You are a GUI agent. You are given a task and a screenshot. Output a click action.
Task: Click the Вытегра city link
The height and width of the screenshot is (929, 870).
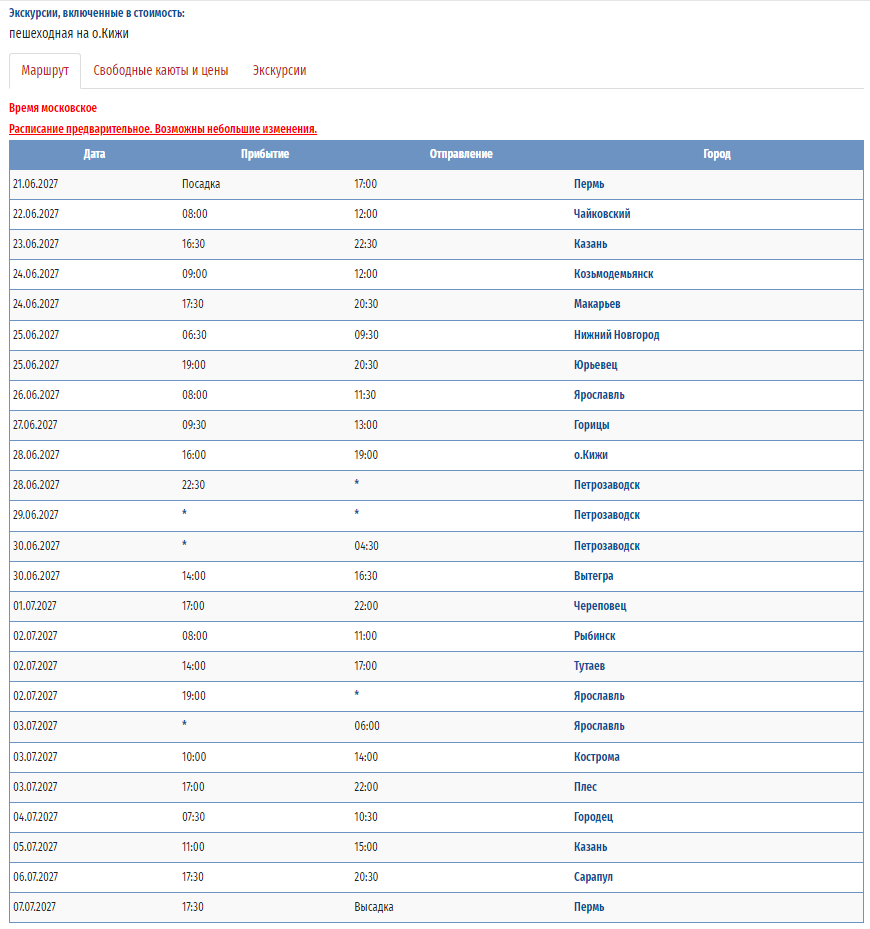593,576
